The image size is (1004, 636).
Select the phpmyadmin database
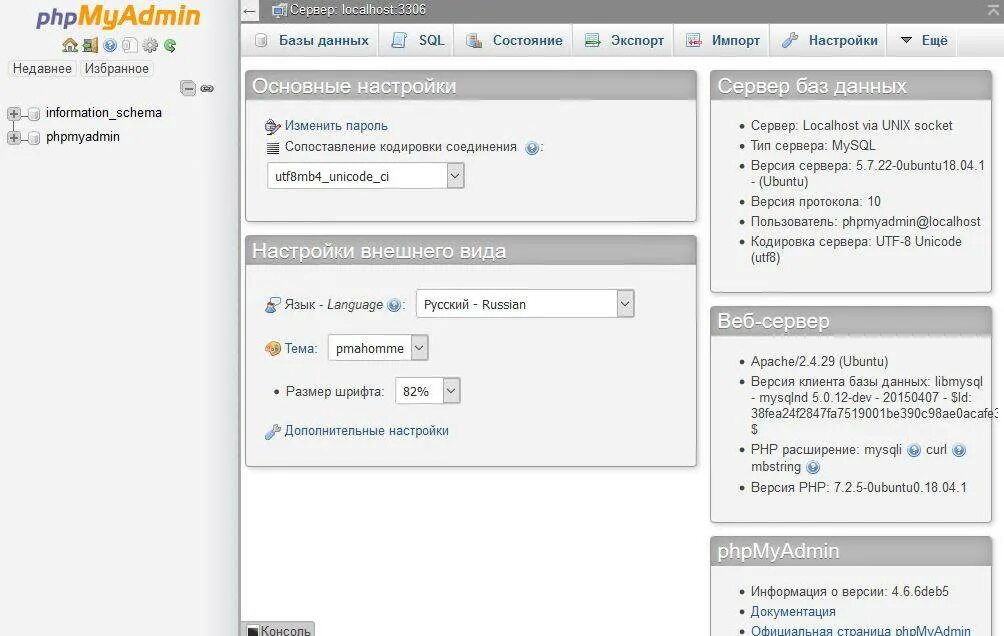83,136
